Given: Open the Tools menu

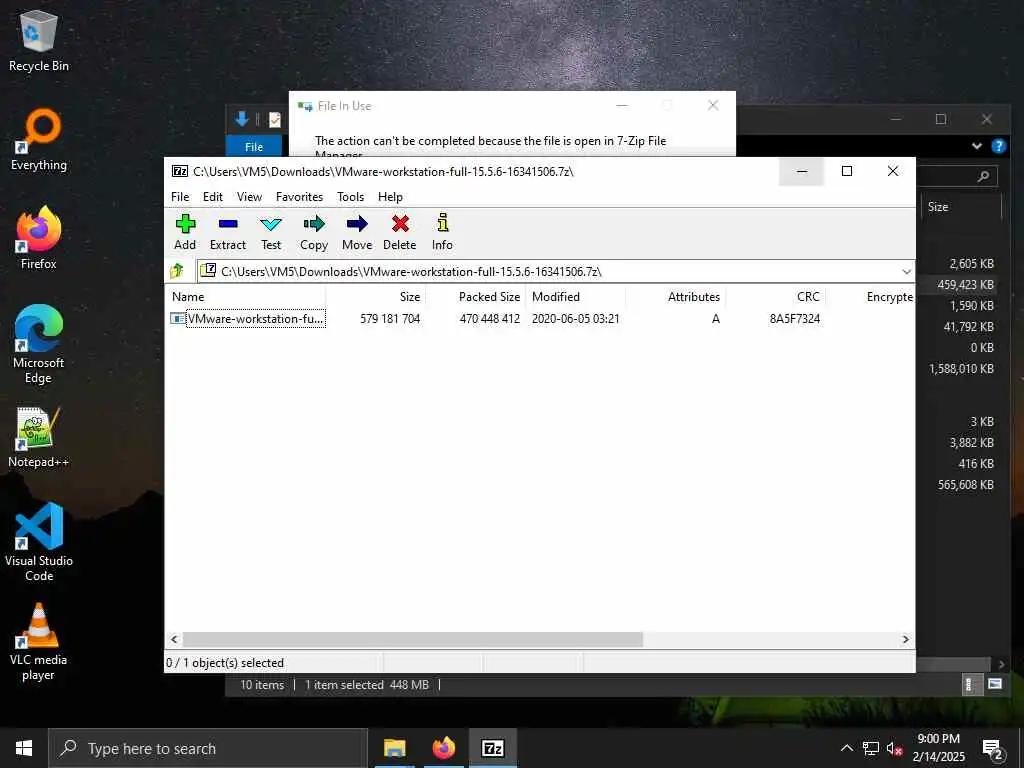Looking at the screenshot, I should pos(351,197).
